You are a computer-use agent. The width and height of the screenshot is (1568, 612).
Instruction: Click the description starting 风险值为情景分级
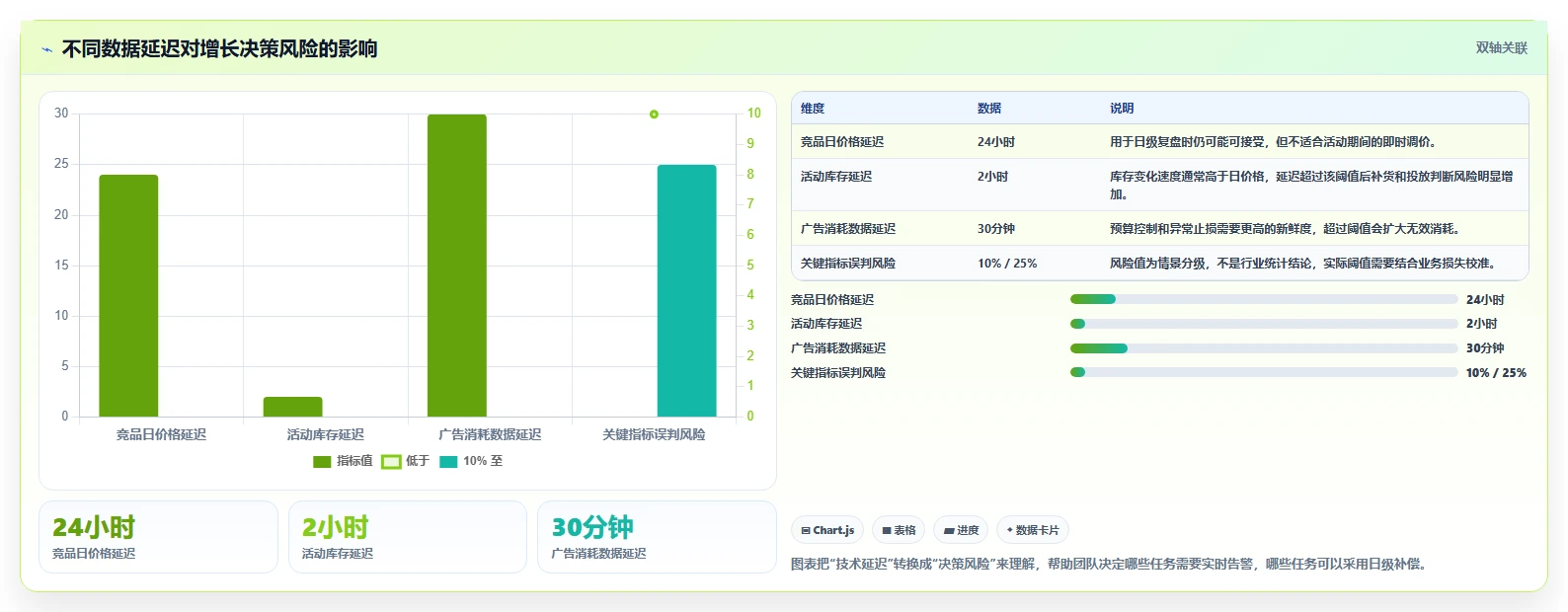click(1305, 264)
